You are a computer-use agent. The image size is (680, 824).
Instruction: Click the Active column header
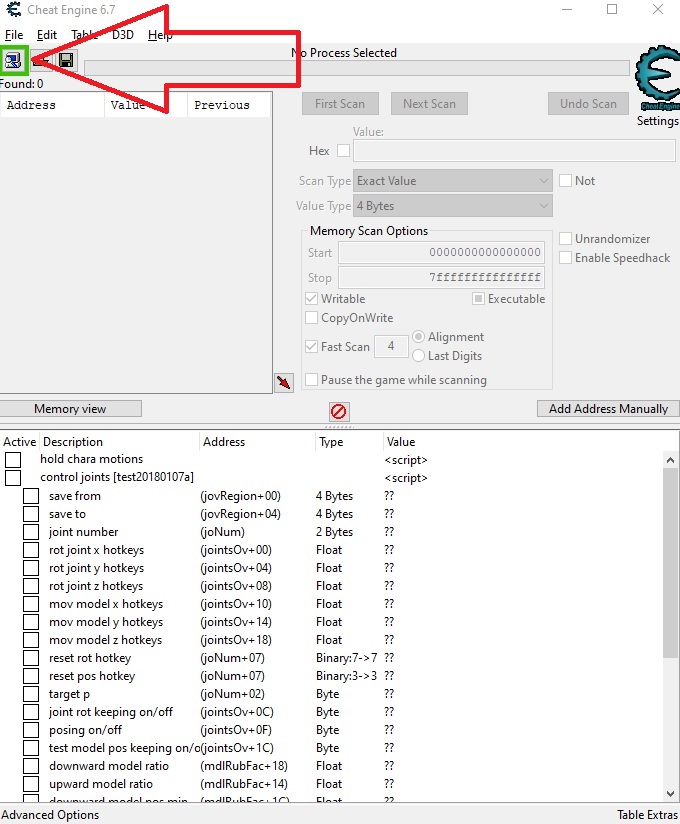[x=20, y=442]
